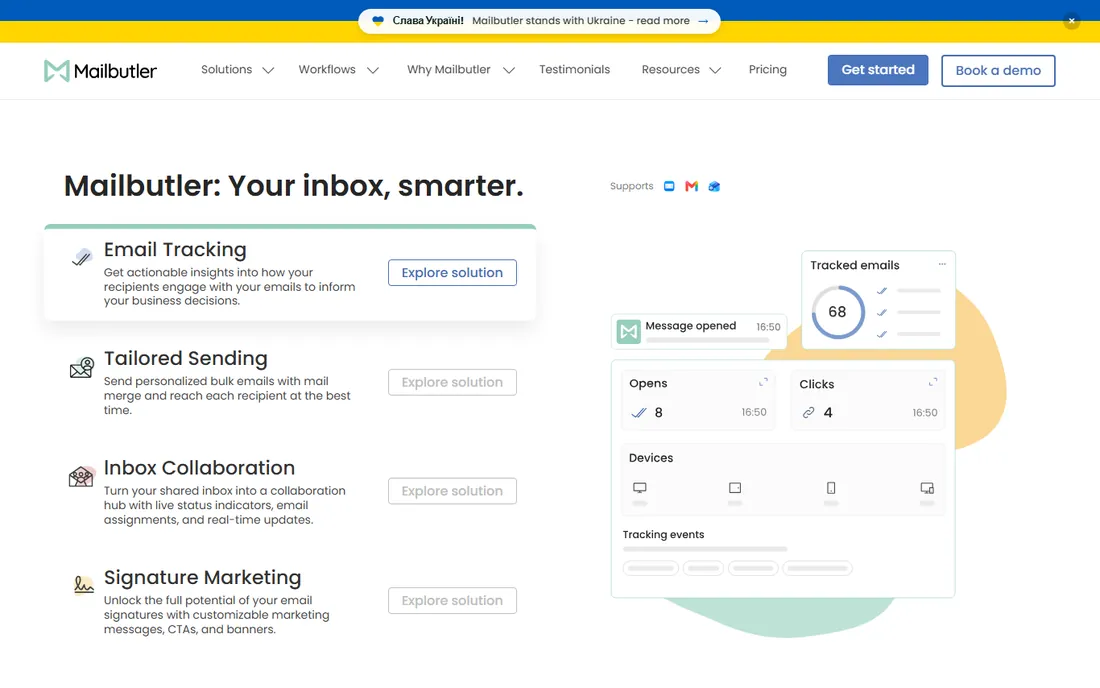Click the Signature Marketing signature icon
Screen dimensions: 1100x688
83,584
